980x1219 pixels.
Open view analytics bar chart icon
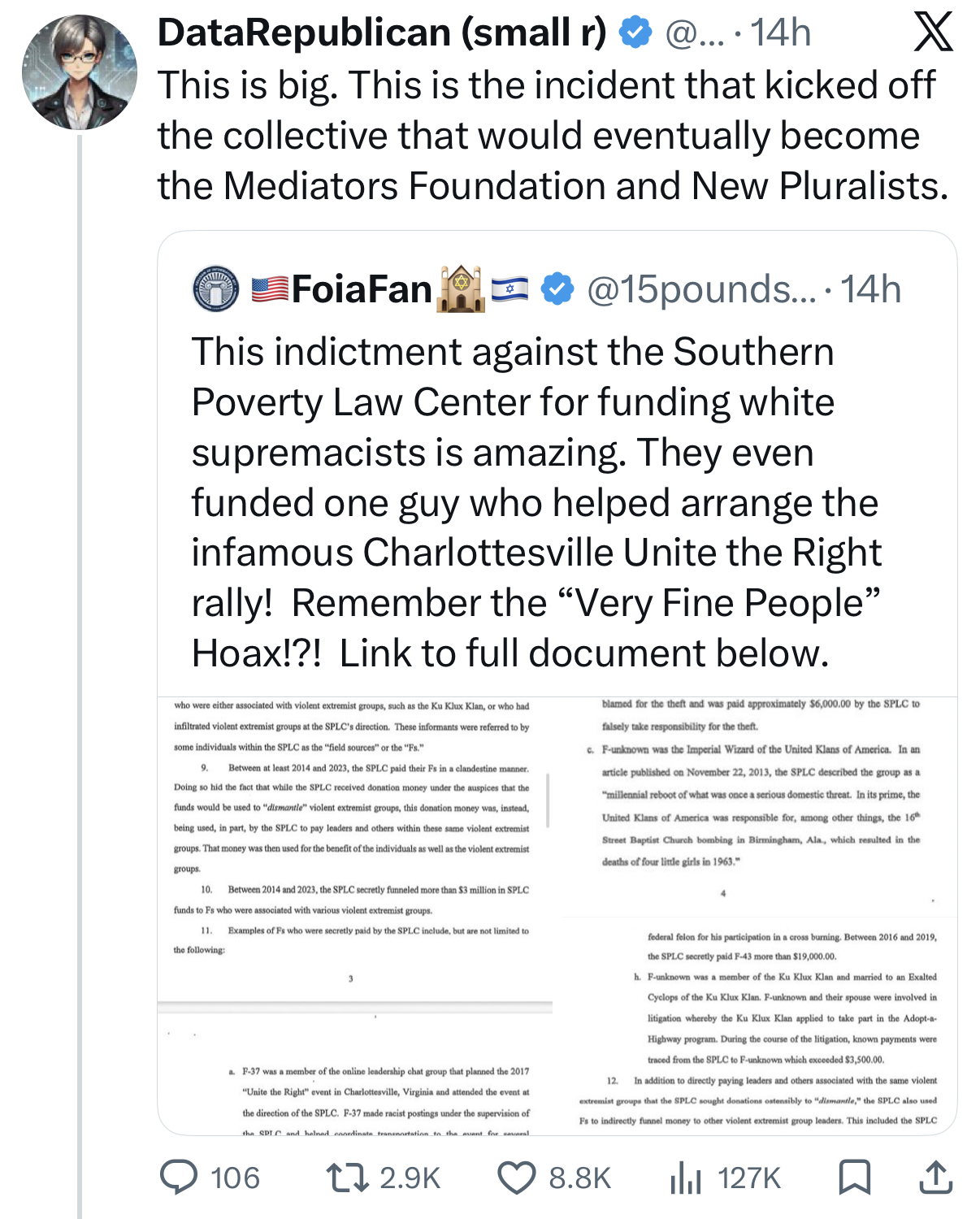coord(685,1178)
